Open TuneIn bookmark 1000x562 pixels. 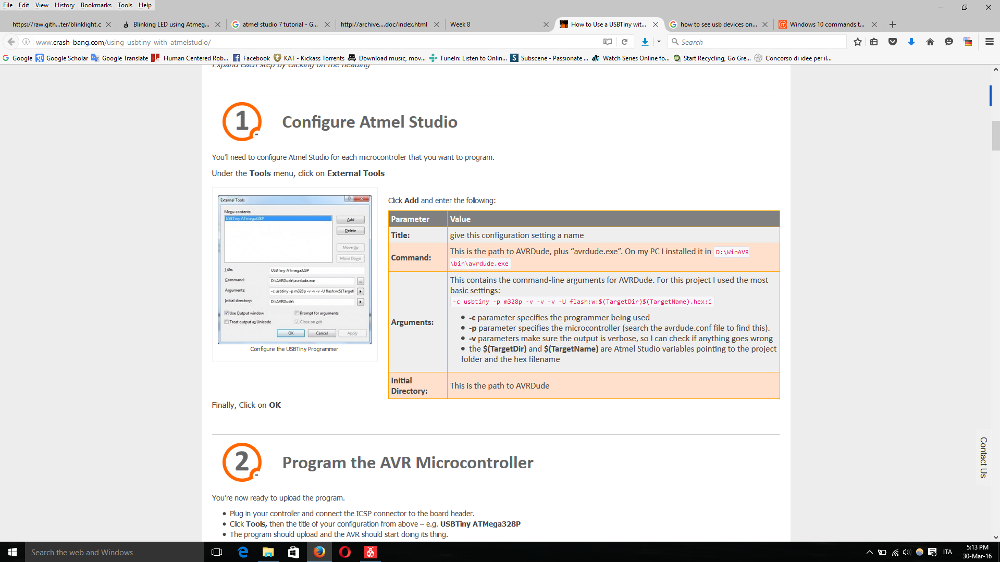[468, 58]
